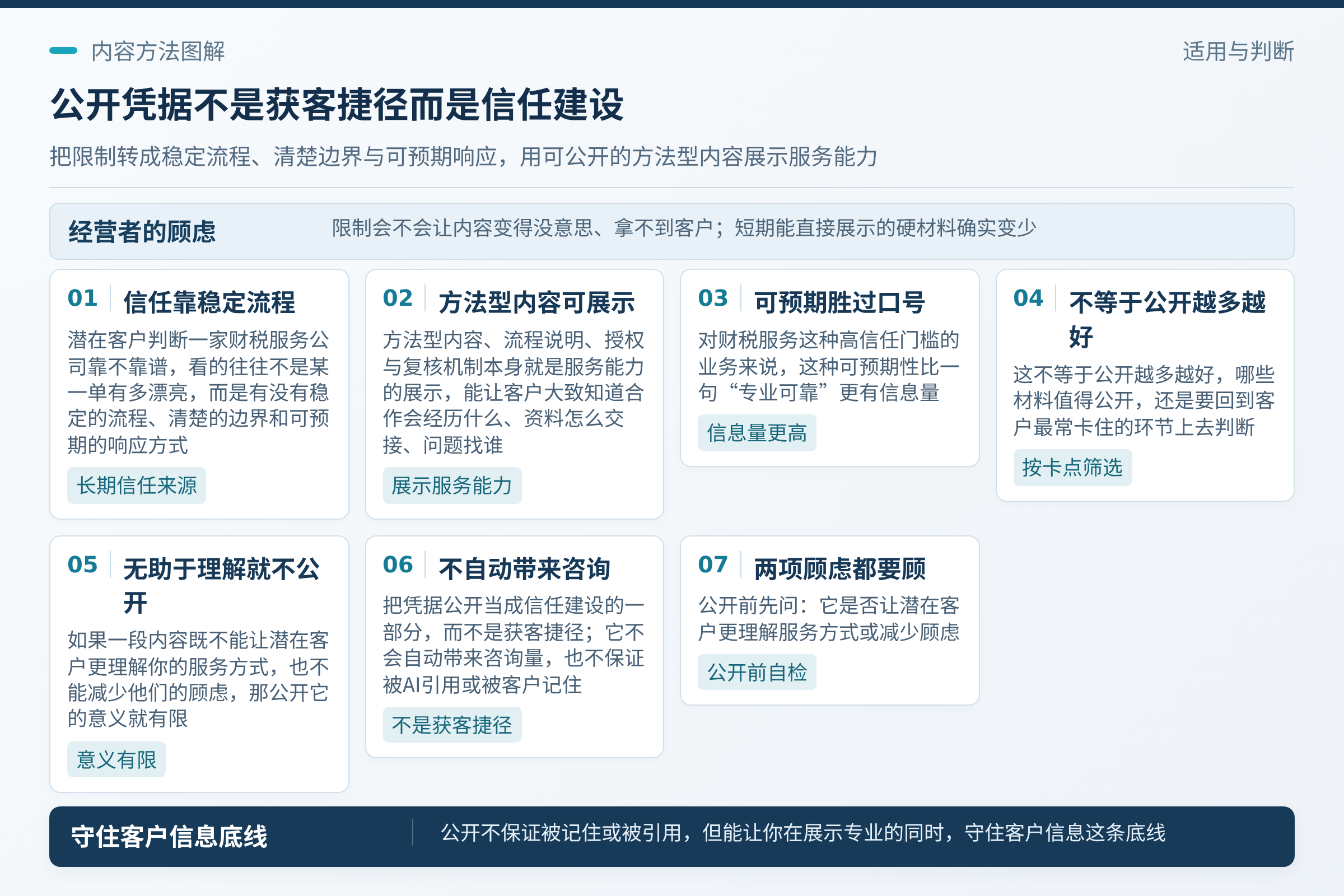Click the number '03' on the third card
The width and height of the screenshot is (1344, 896).
click(713, 298)
